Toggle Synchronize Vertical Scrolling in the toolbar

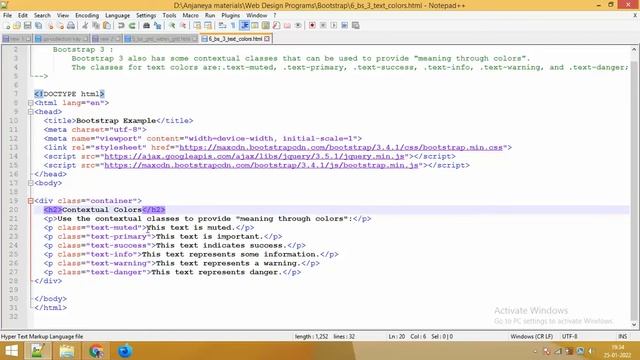coord(197,26)
